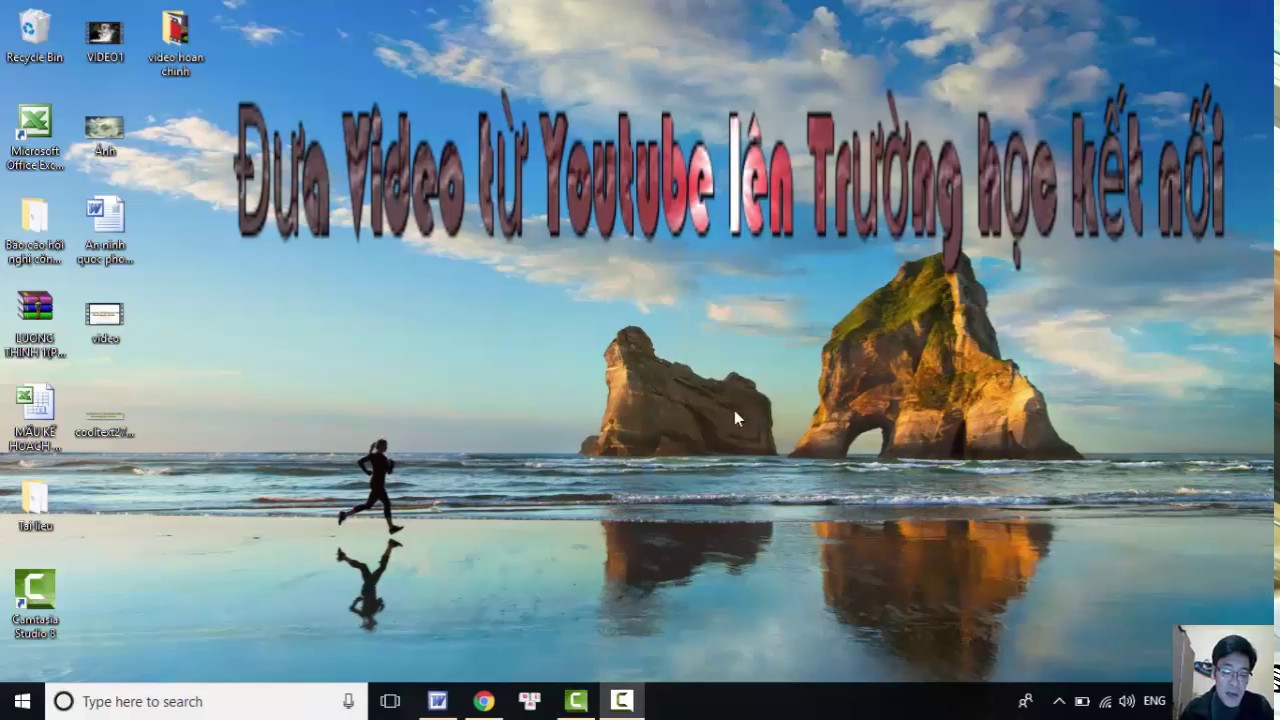
Task: Select the 'video hoan chinh' archive icon
Action: [x=175, y=45]
